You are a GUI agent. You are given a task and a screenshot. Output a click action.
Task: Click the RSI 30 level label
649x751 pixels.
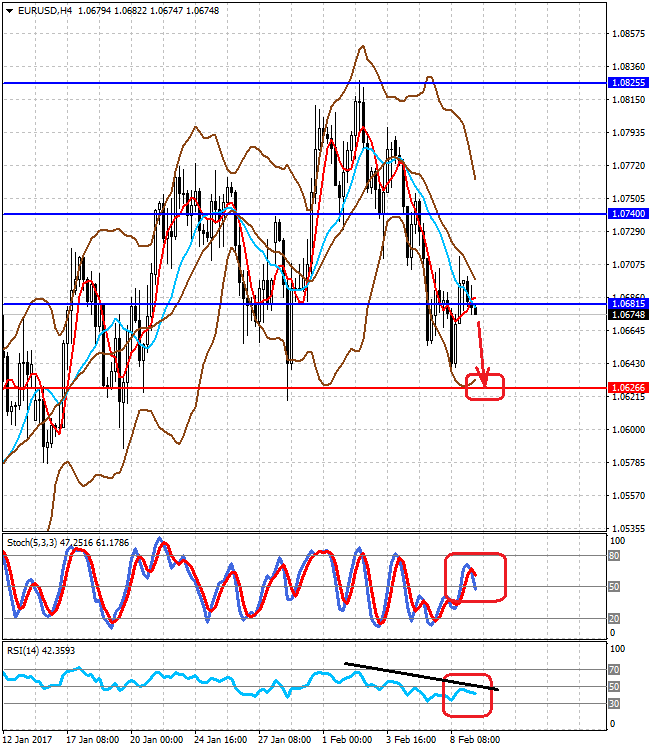point(614,704)
